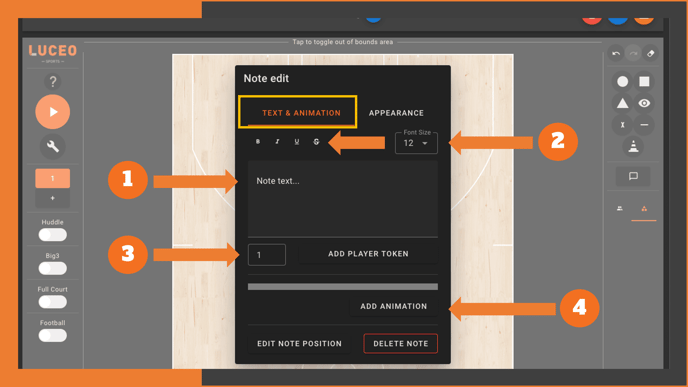Apply strikethrough formatting to the note
The height and width of the screenshot is (387, 688).
316,141
